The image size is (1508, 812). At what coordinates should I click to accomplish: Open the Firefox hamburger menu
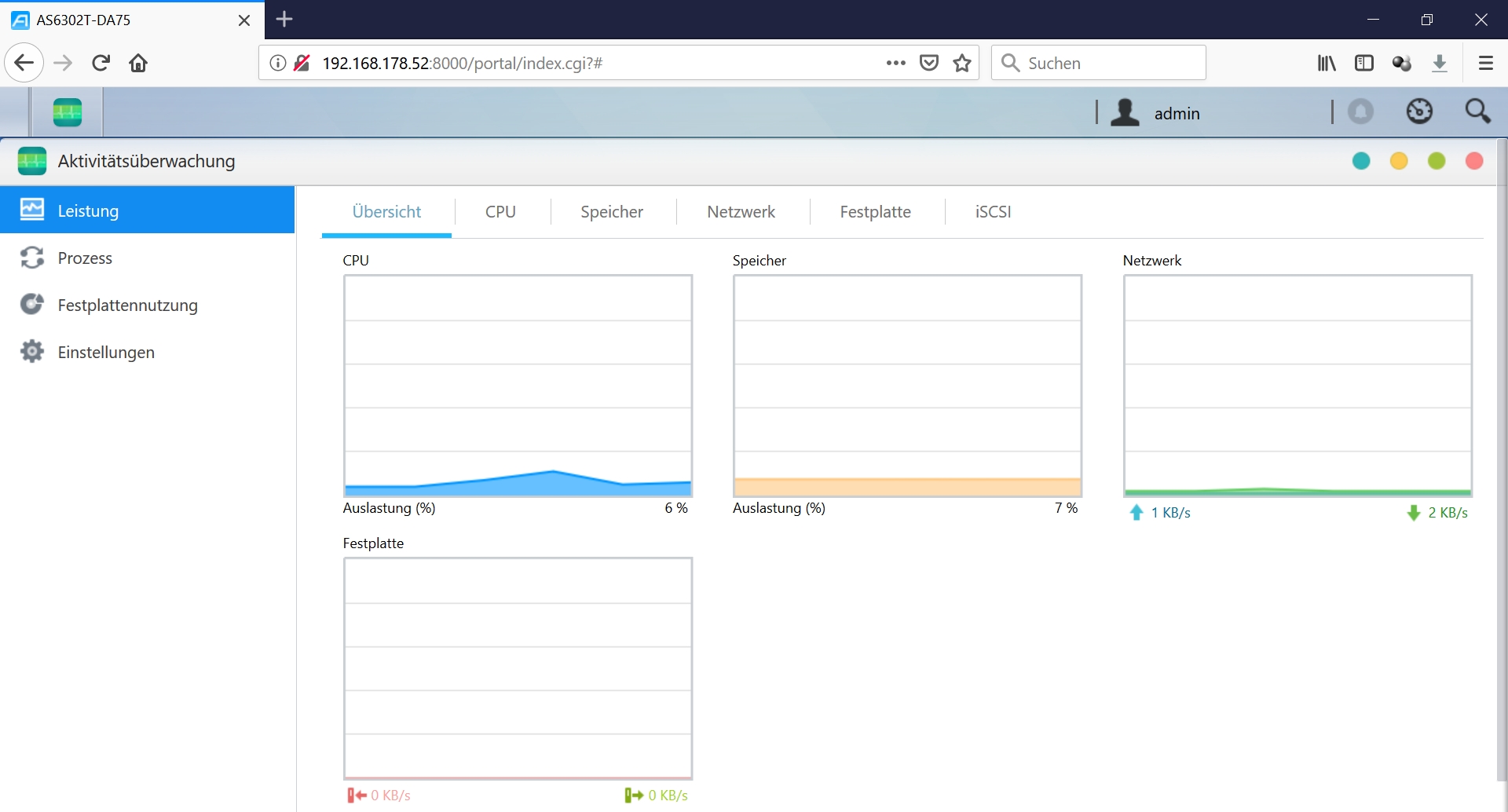tap(1485, 63)
